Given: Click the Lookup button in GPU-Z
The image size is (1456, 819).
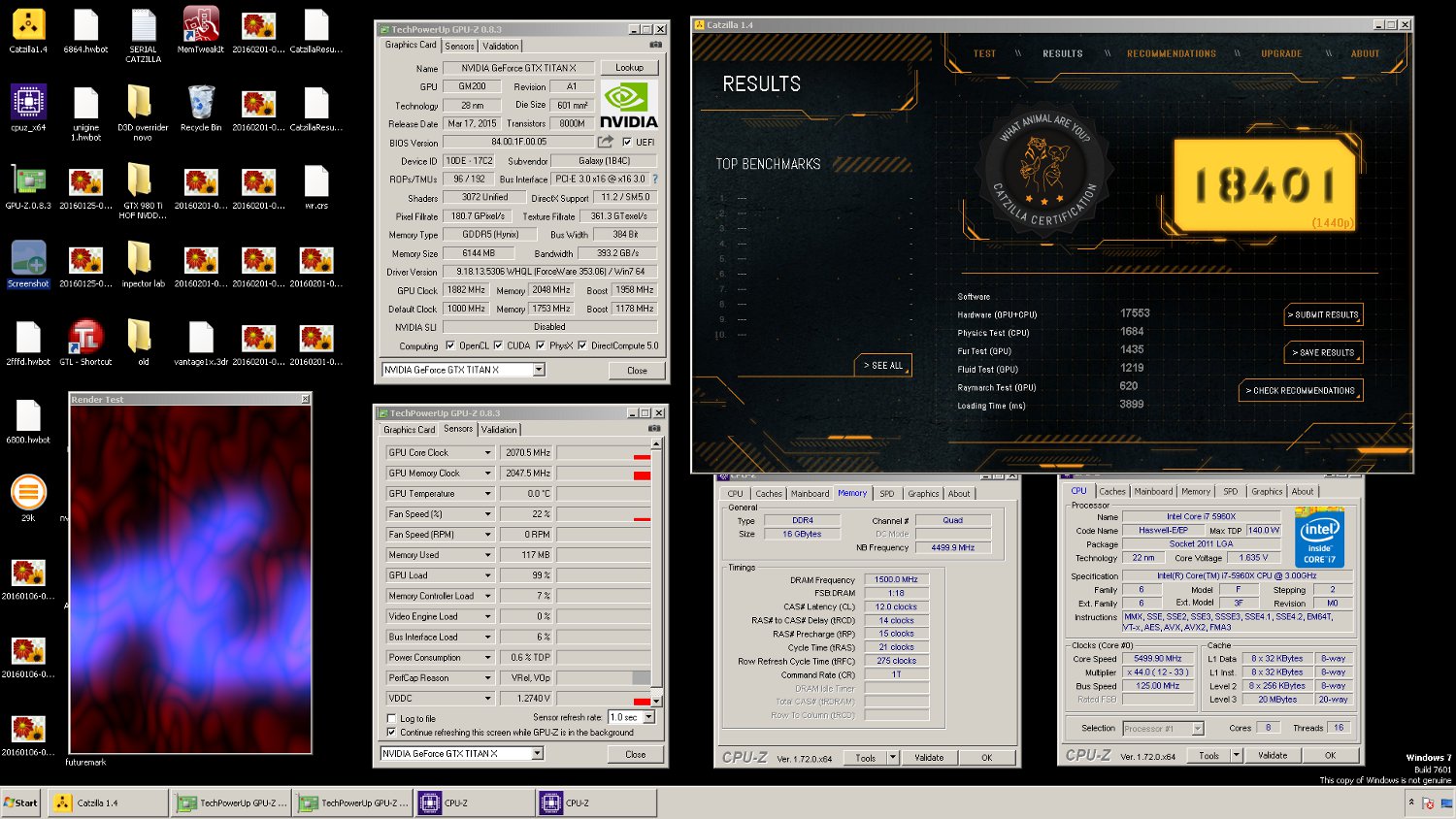Looking at the screenshot, I should [x=629, y=68].
